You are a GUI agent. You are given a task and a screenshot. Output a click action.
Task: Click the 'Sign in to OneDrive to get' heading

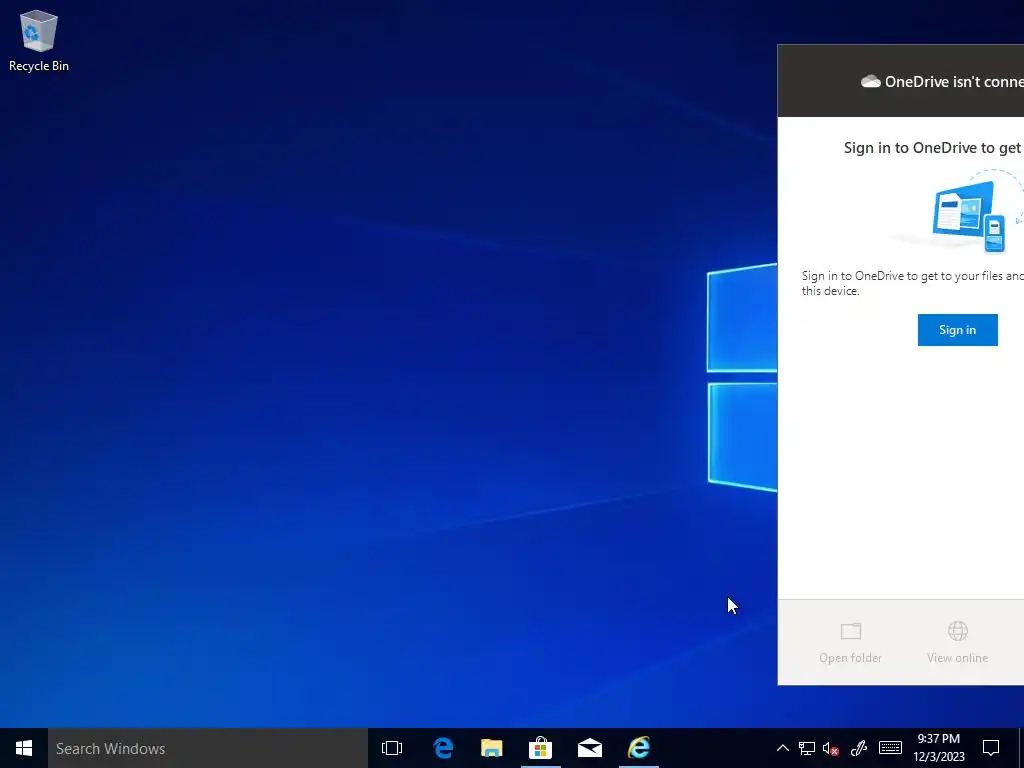point(933,148)
